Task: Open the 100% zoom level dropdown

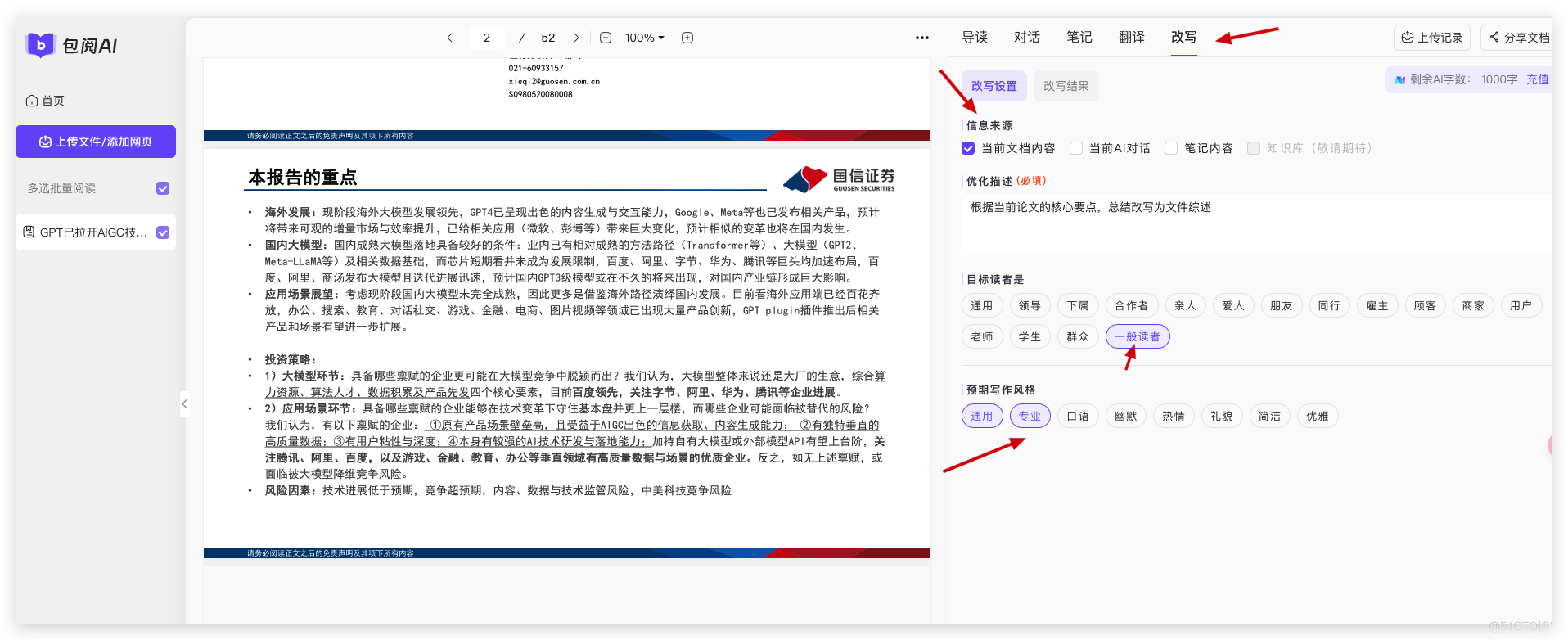Action: 645,38
